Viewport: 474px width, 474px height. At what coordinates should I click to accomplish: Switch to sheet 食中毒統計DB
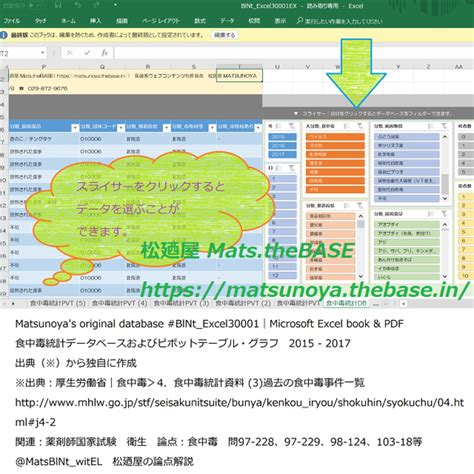point(346,303)
